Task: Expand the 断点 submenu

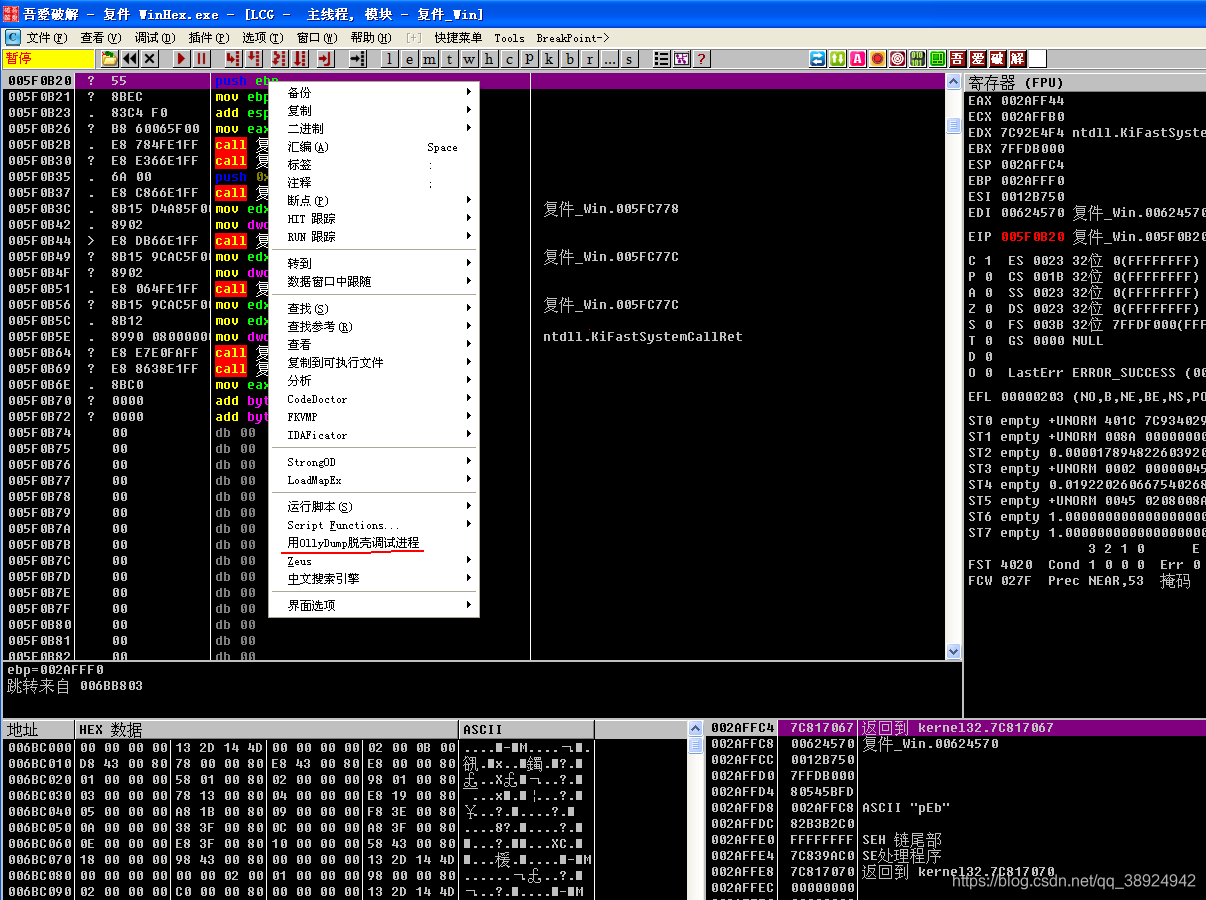Action: point(375,201)
